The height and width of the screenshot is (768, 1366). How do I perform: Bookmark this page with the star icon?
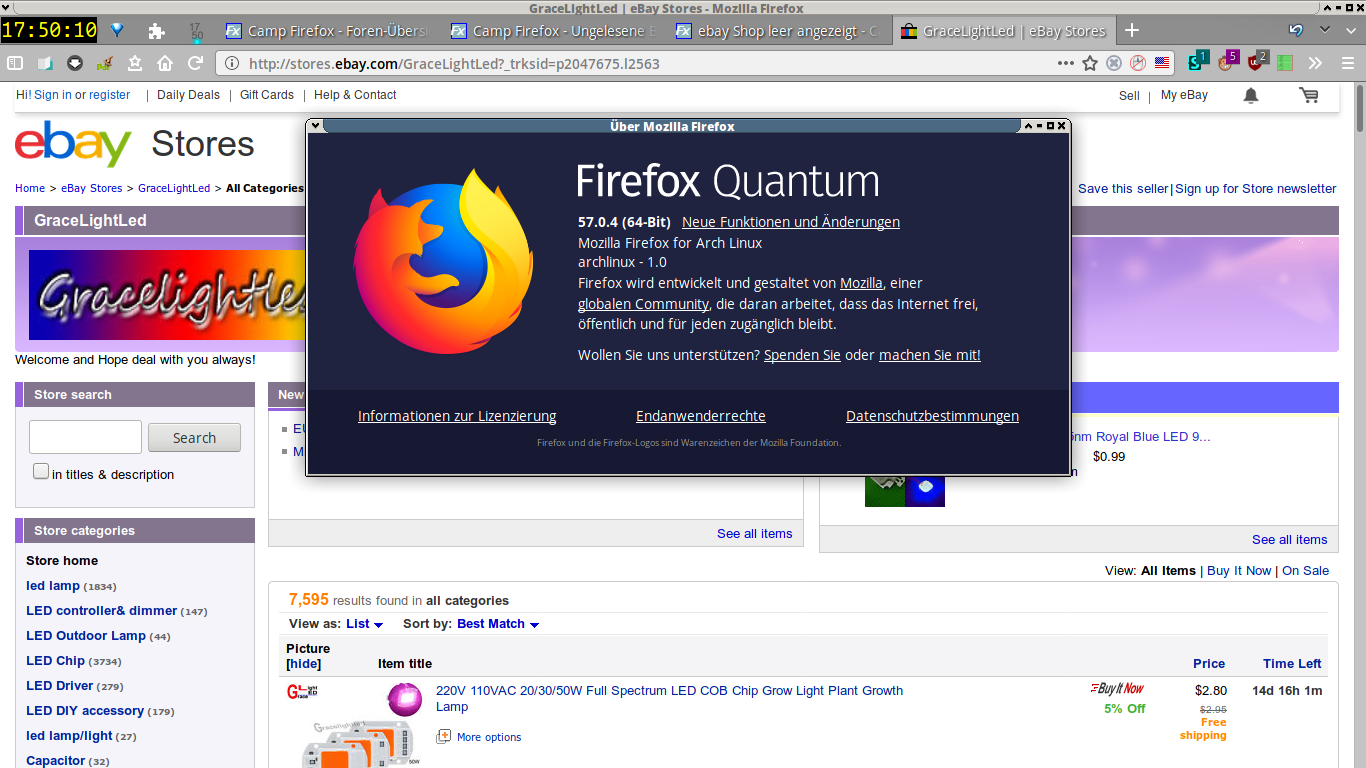tap(1090, 63)
